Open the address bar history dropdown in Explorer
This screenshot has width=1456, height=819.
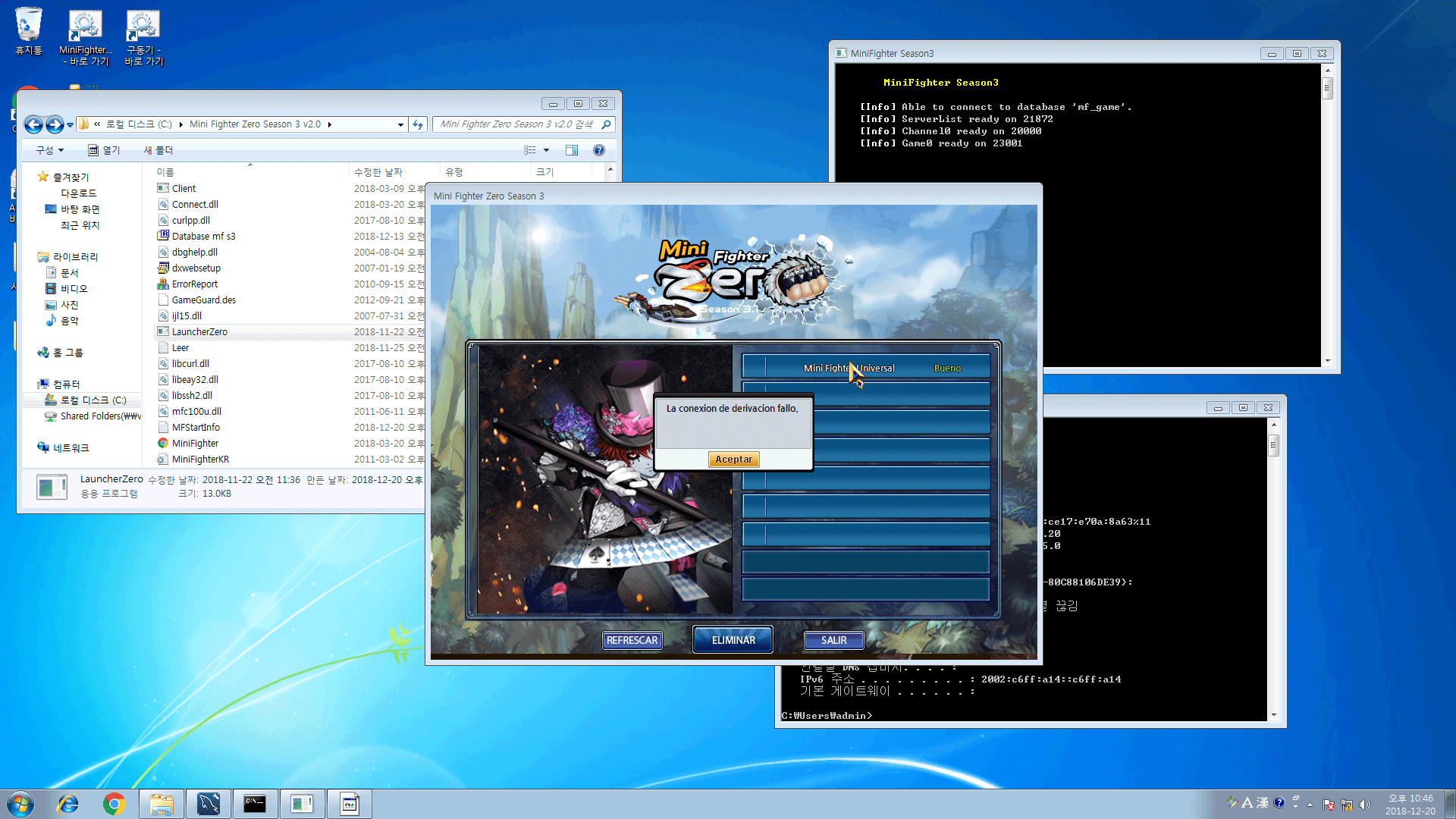pos(400,124)
